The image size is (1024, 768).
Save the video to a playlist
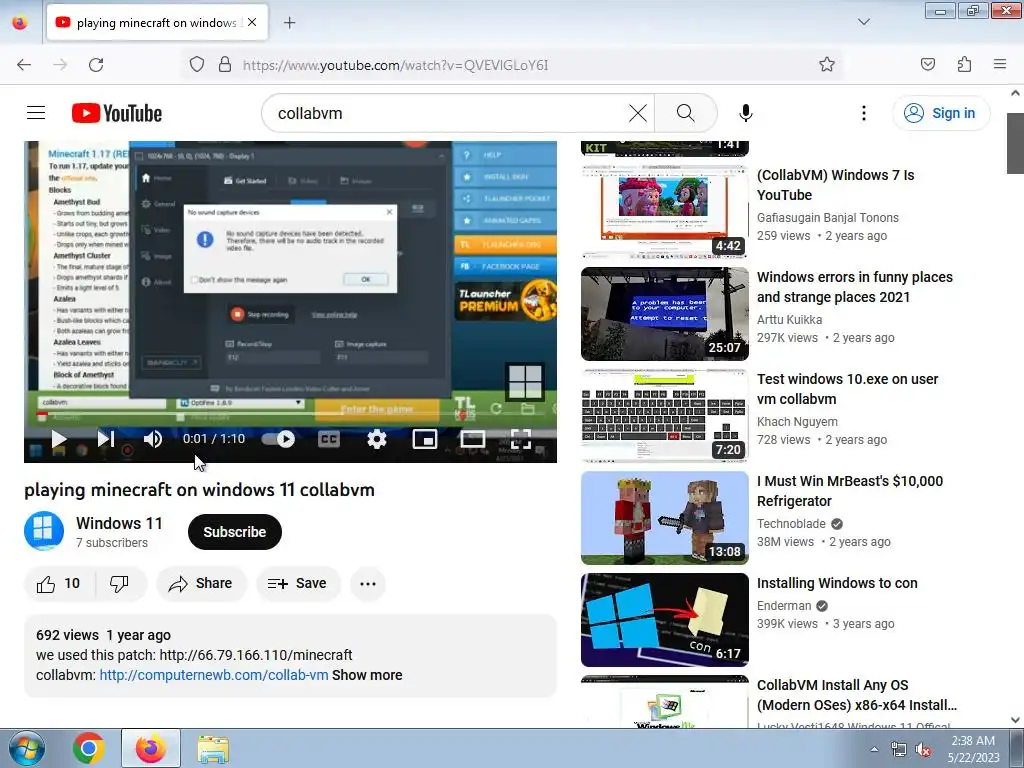coord(298,583)
